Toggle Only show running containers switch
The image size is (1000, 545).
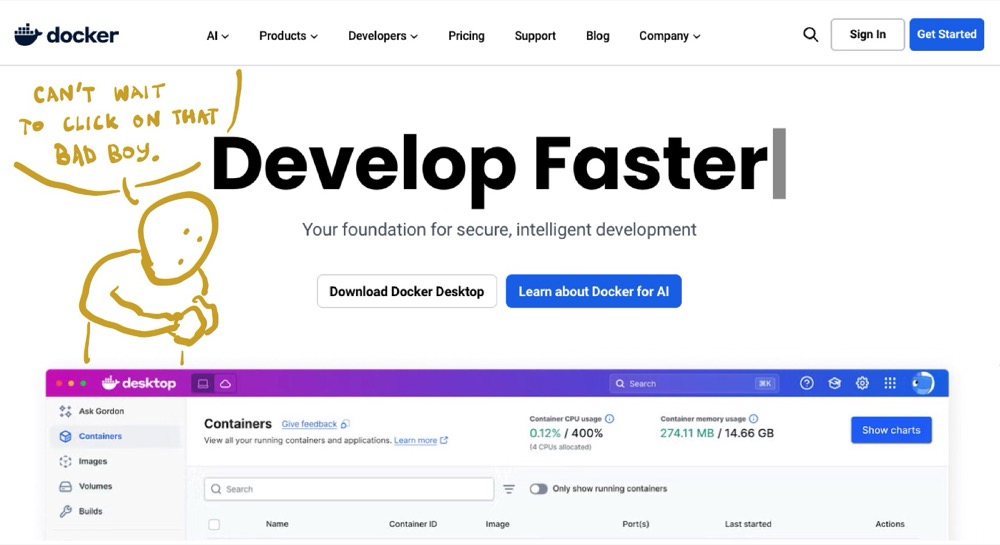click(538, 489)
